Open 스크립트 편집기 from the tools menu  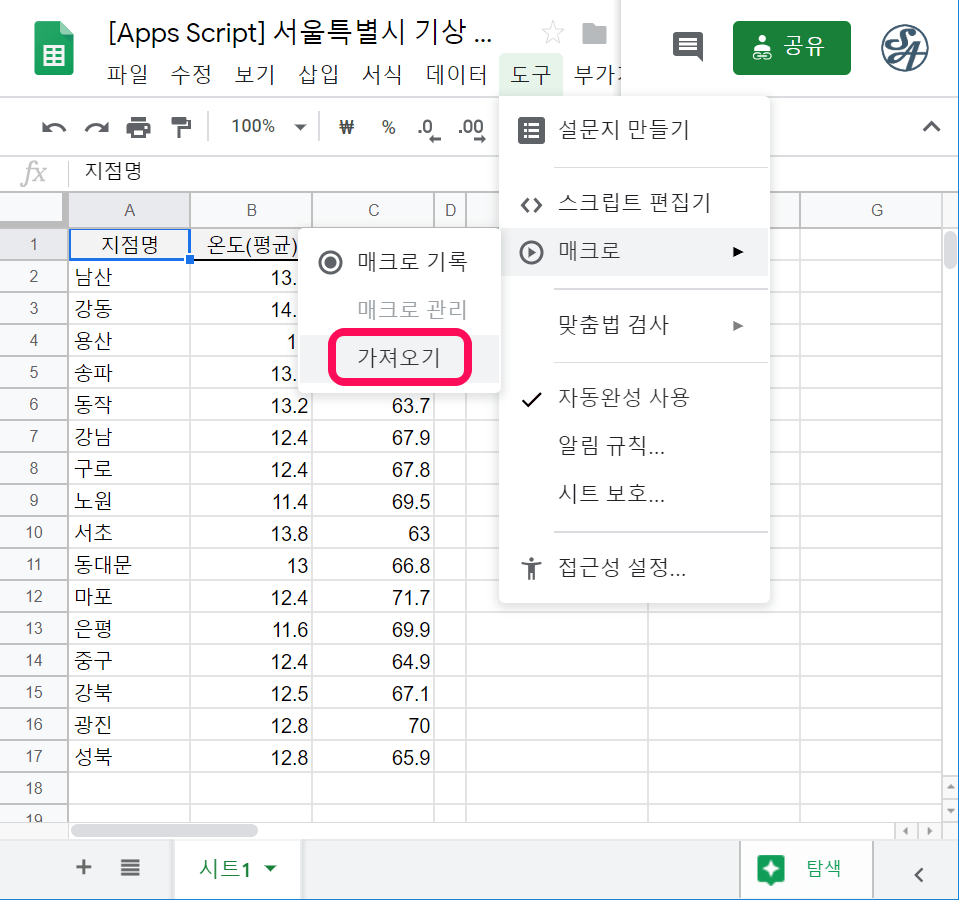tap(633, 203)
